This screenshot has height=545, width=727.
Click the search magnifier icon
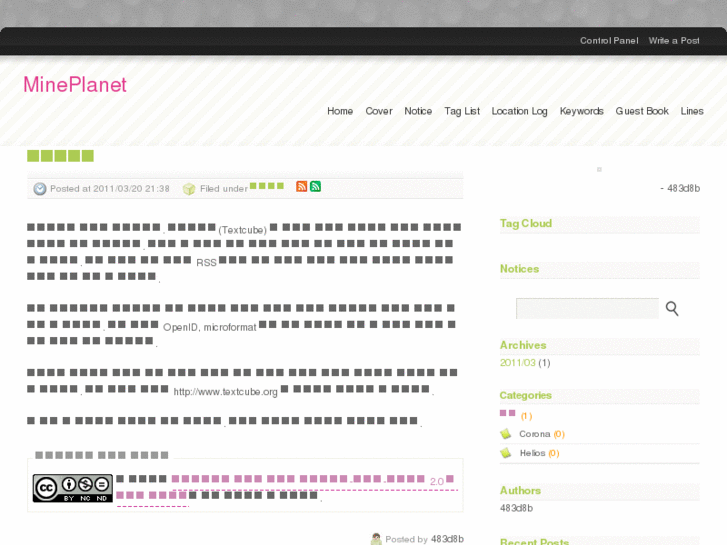672,308
